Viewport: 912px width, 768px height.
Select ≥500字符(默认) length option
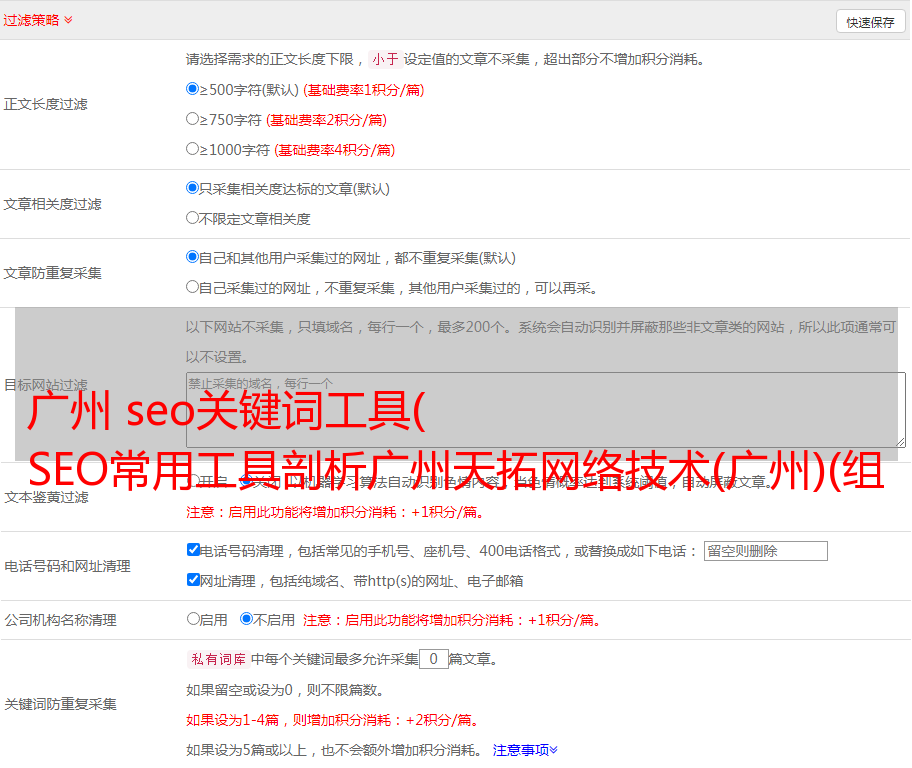click(x=192, y=89)
